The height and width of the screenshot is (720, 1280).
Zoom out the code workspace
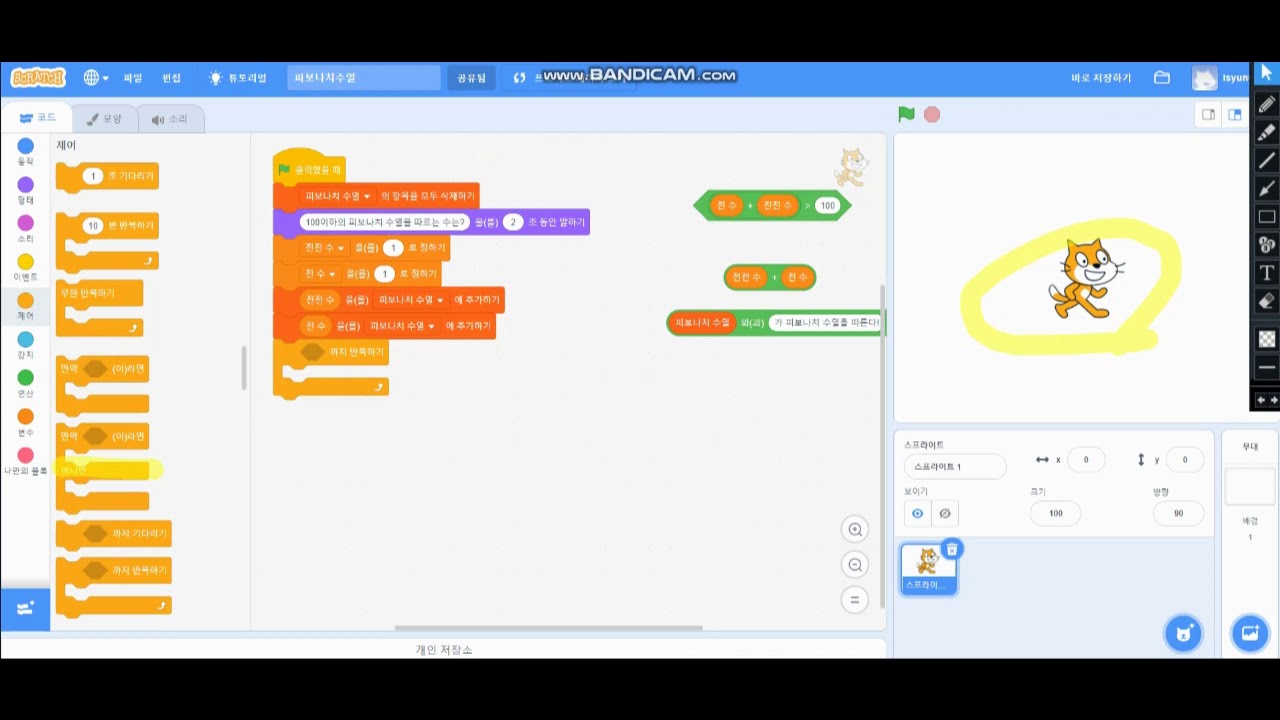point(855,565)
